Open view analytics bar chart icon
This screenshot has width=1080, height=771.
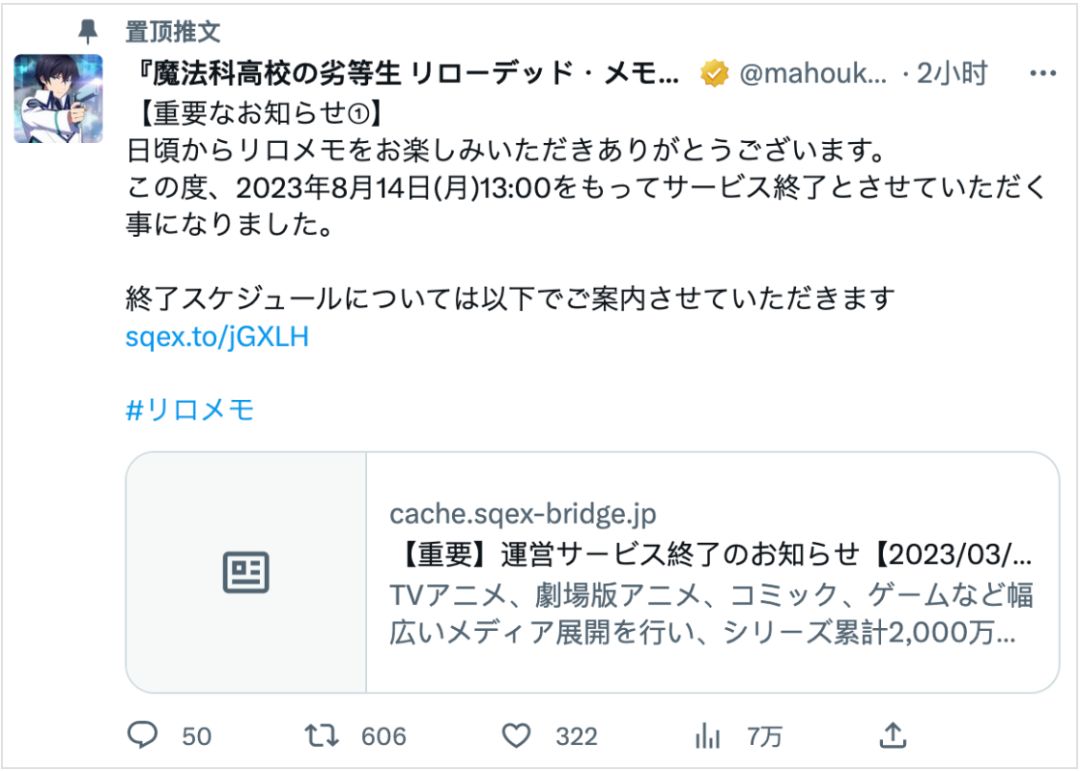[x=707, y=736]
